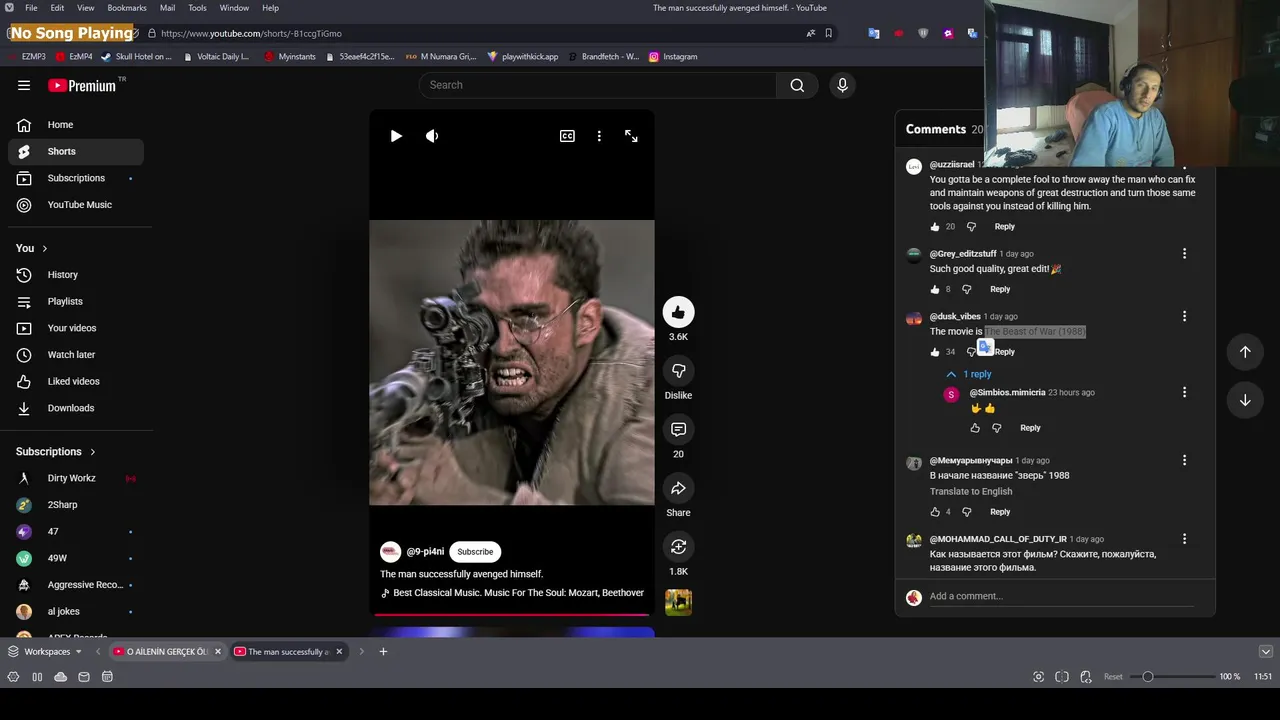Focus the YouTube Search box

pos(598,85)
